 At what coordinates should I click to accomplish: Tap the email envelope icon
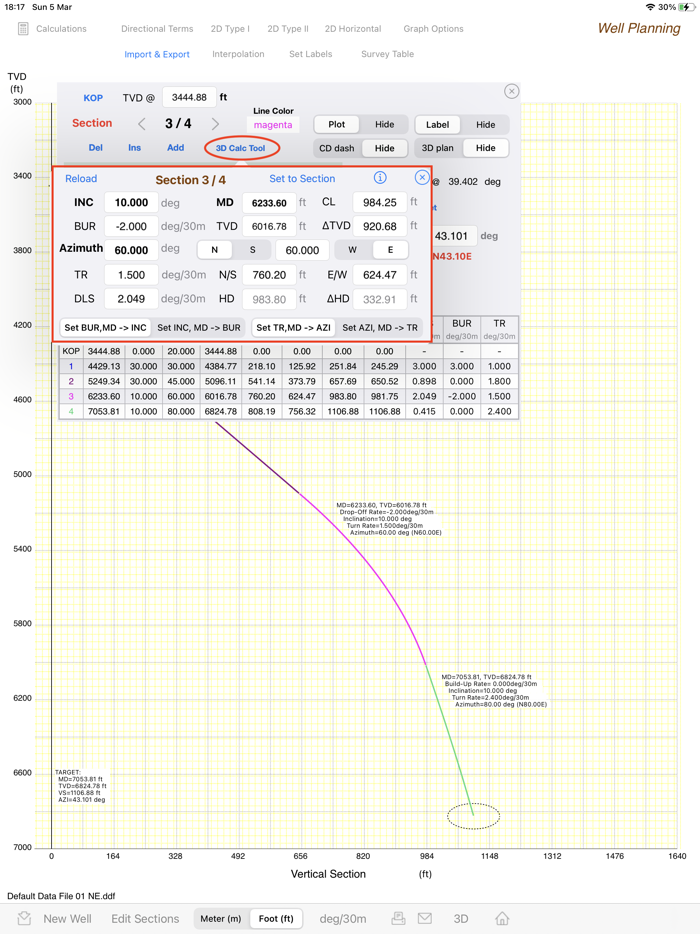425,918
